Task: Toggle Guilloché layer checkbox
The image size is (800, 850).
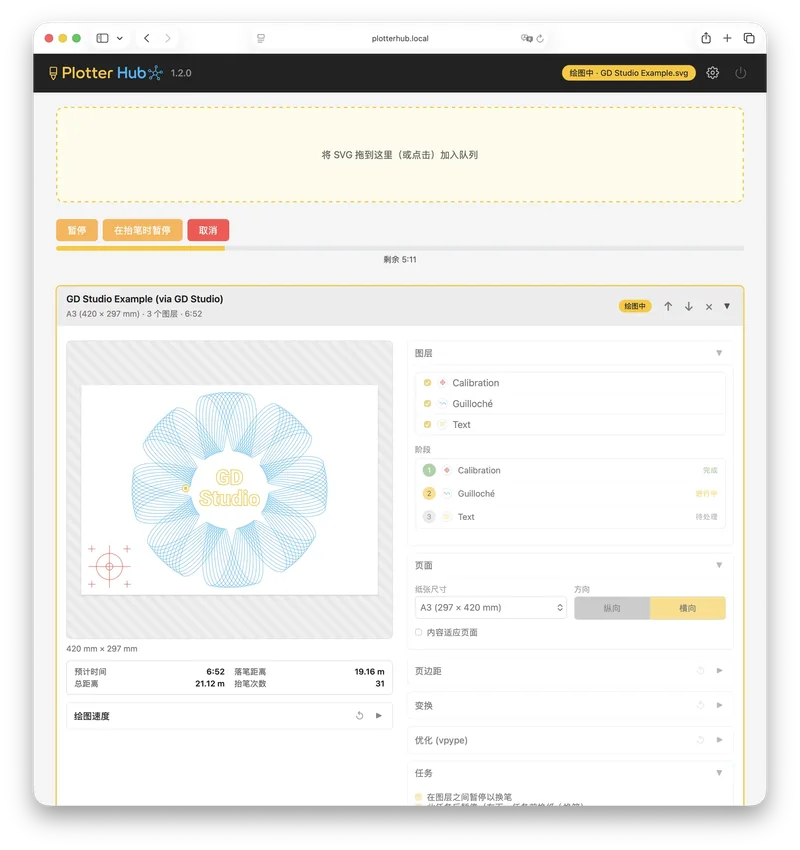Action: (x=427, y=403)
